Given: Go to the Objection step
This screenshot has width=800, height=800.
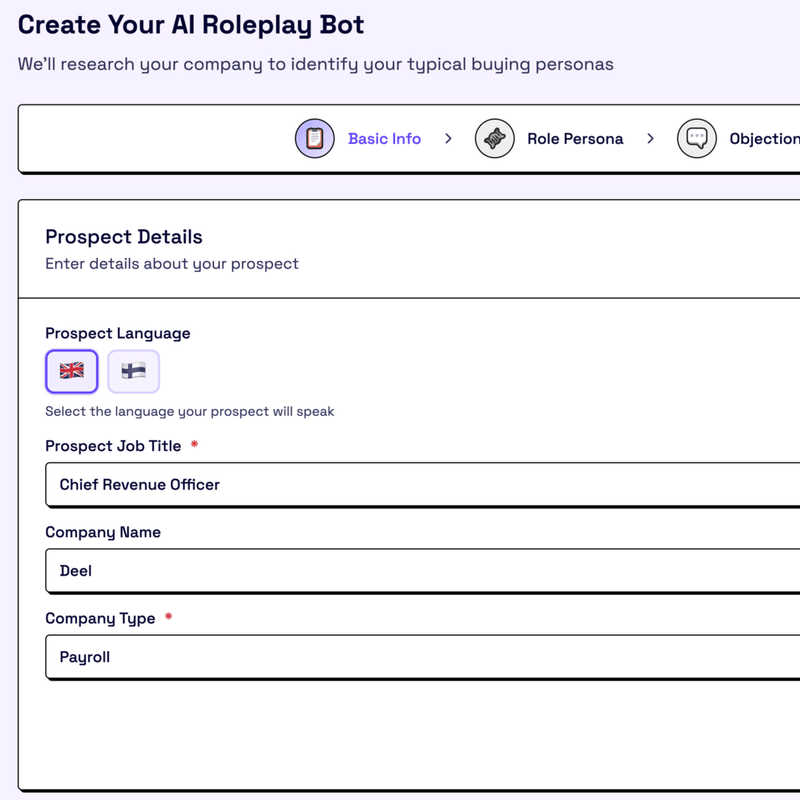Looking at the screenshot, I should pyautogui.click(x=764, y=139).
